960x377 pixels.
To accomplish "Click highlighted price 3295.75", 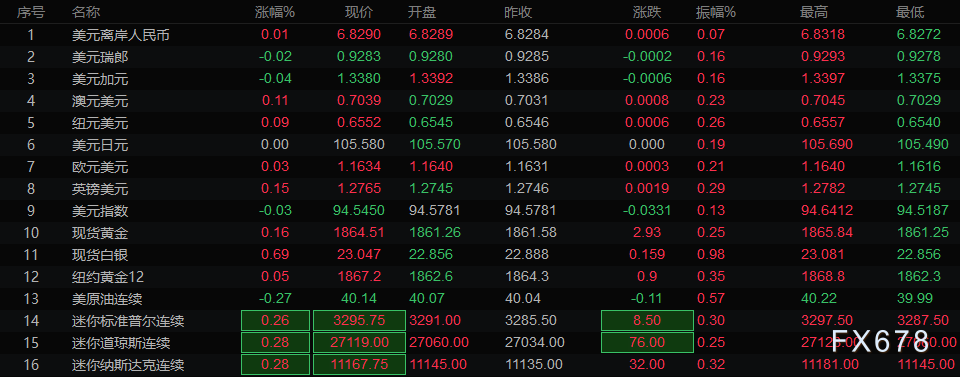I will pos(359,321).
